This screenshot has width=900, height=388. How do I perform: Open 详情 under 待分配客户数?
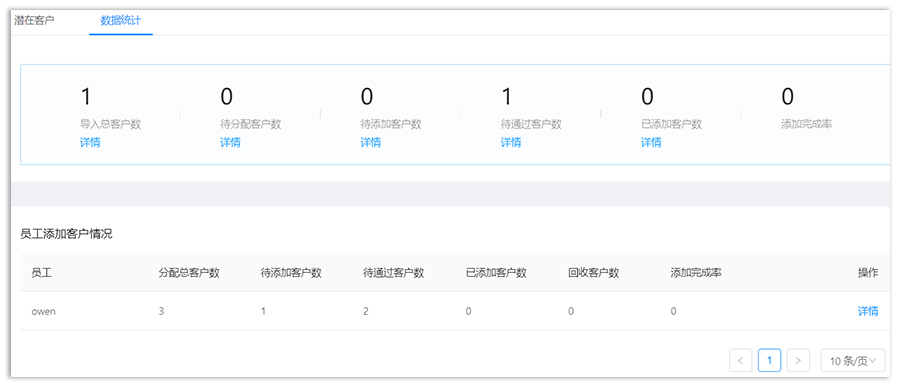230,142
